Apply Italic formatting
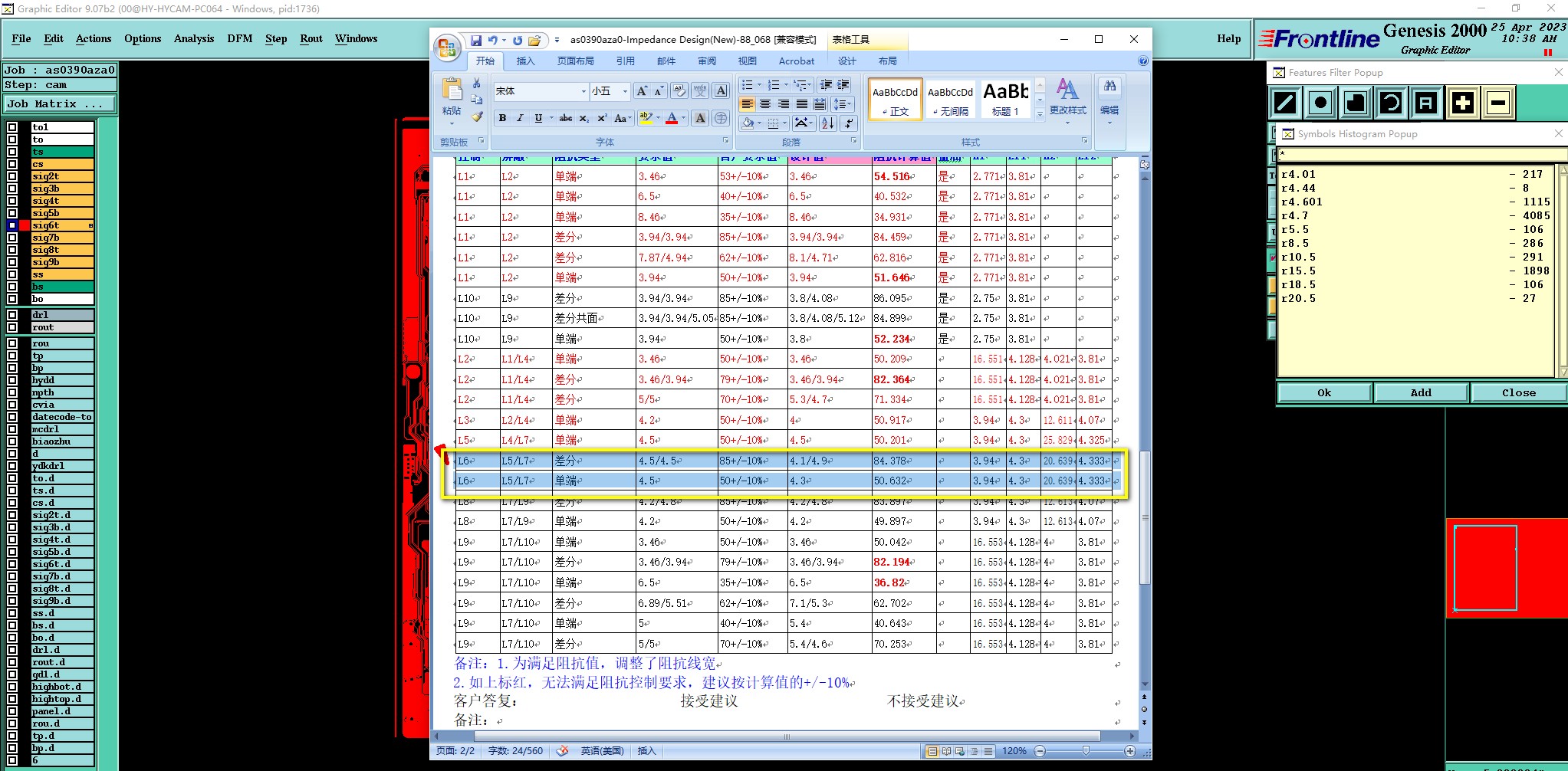Screen dimensions: 1568x771 pyautogui.click(x=520, y=118)
